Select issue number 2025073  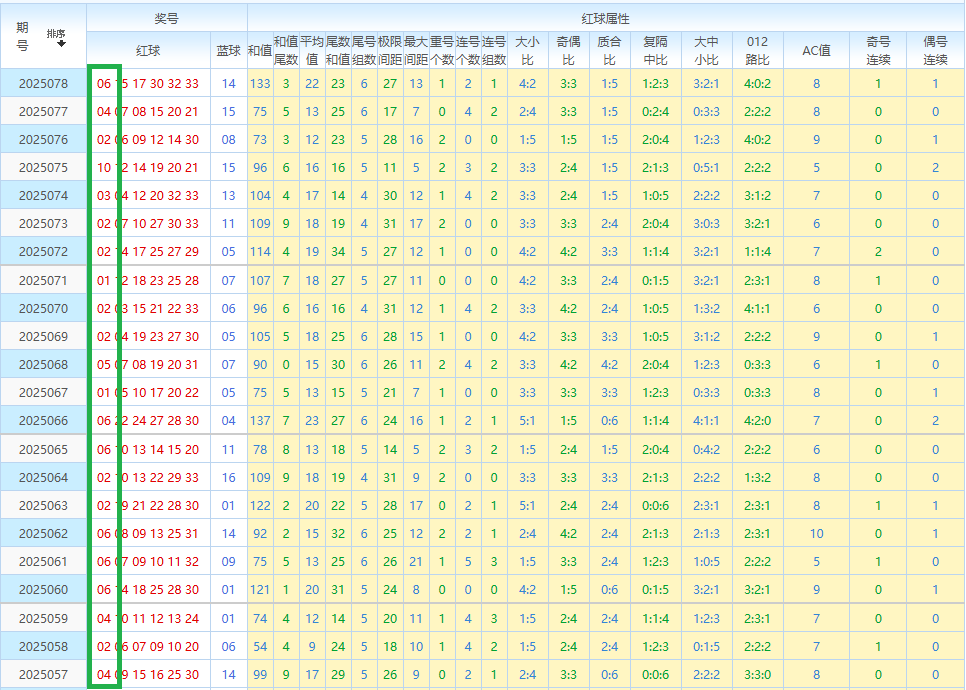pos(43,224)
